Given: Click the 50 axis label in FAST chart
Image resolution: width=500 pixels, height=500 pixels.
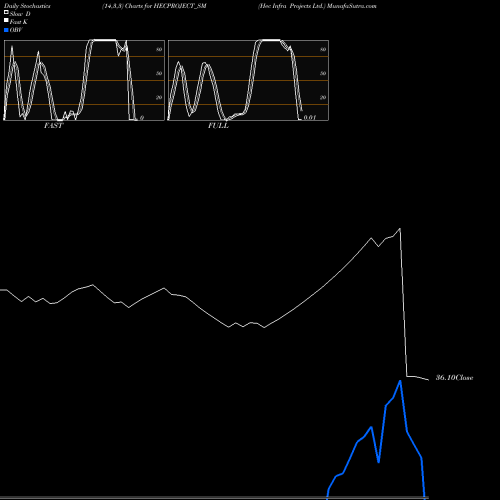Looking at the screenshot, I should point(159,73).
